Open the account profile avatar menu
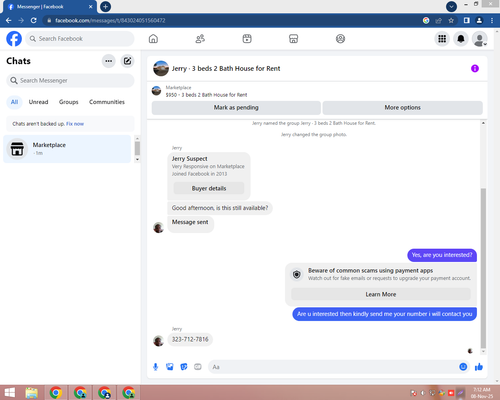 (x=480, y=39)
